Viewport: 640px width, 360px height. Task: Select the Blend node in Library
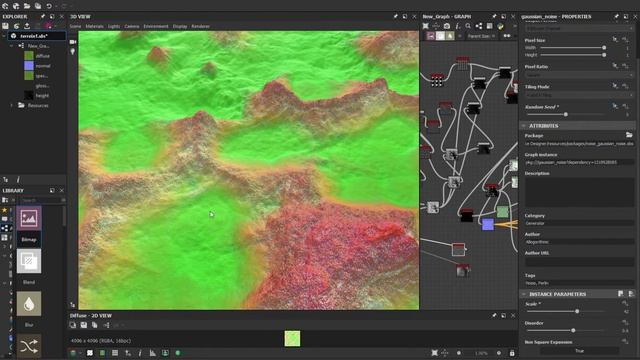point(29,261)
